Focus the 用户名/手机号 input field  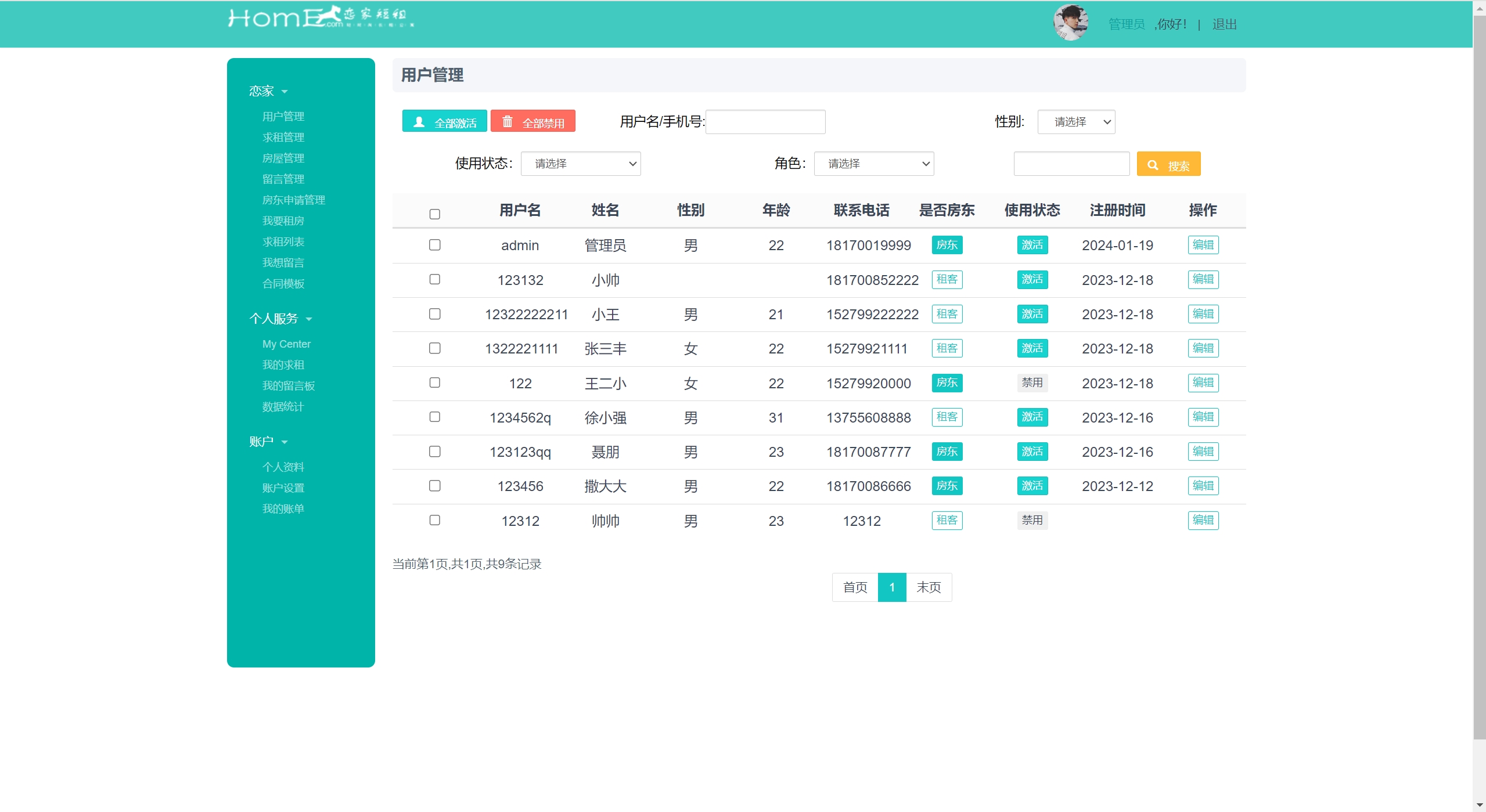(765, 122)
